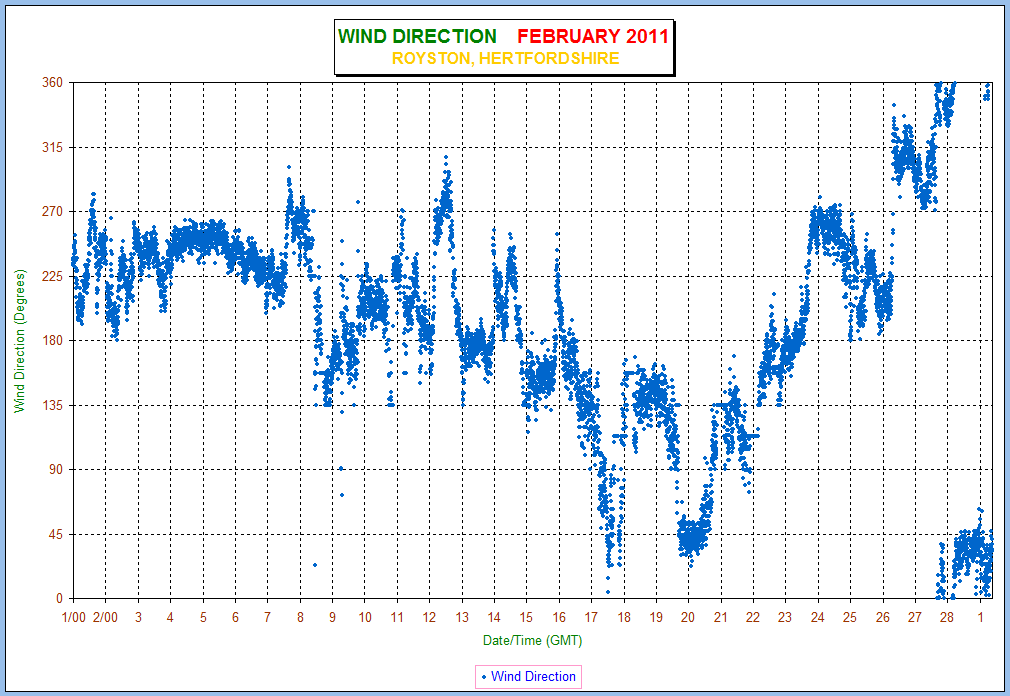Click the 45 y-axis value
Screen dimensions: 1010x696
[56, 534]
